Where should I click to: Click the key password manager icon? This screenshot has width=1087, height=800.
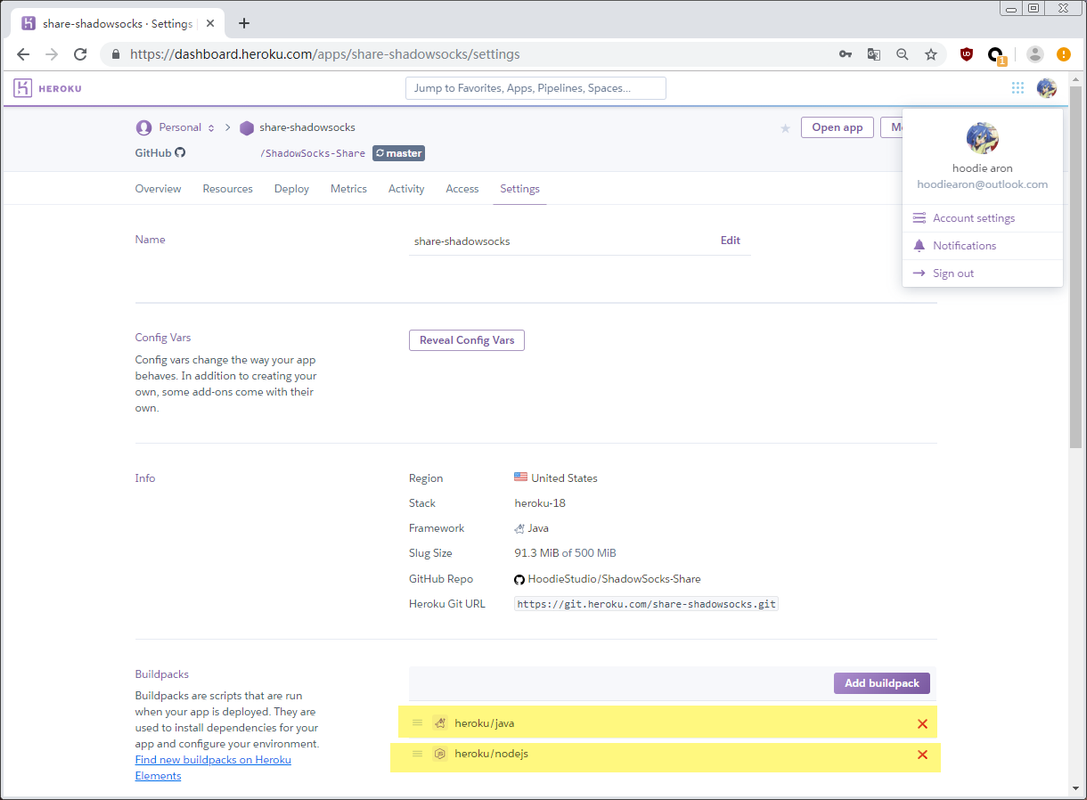point(845,54)
